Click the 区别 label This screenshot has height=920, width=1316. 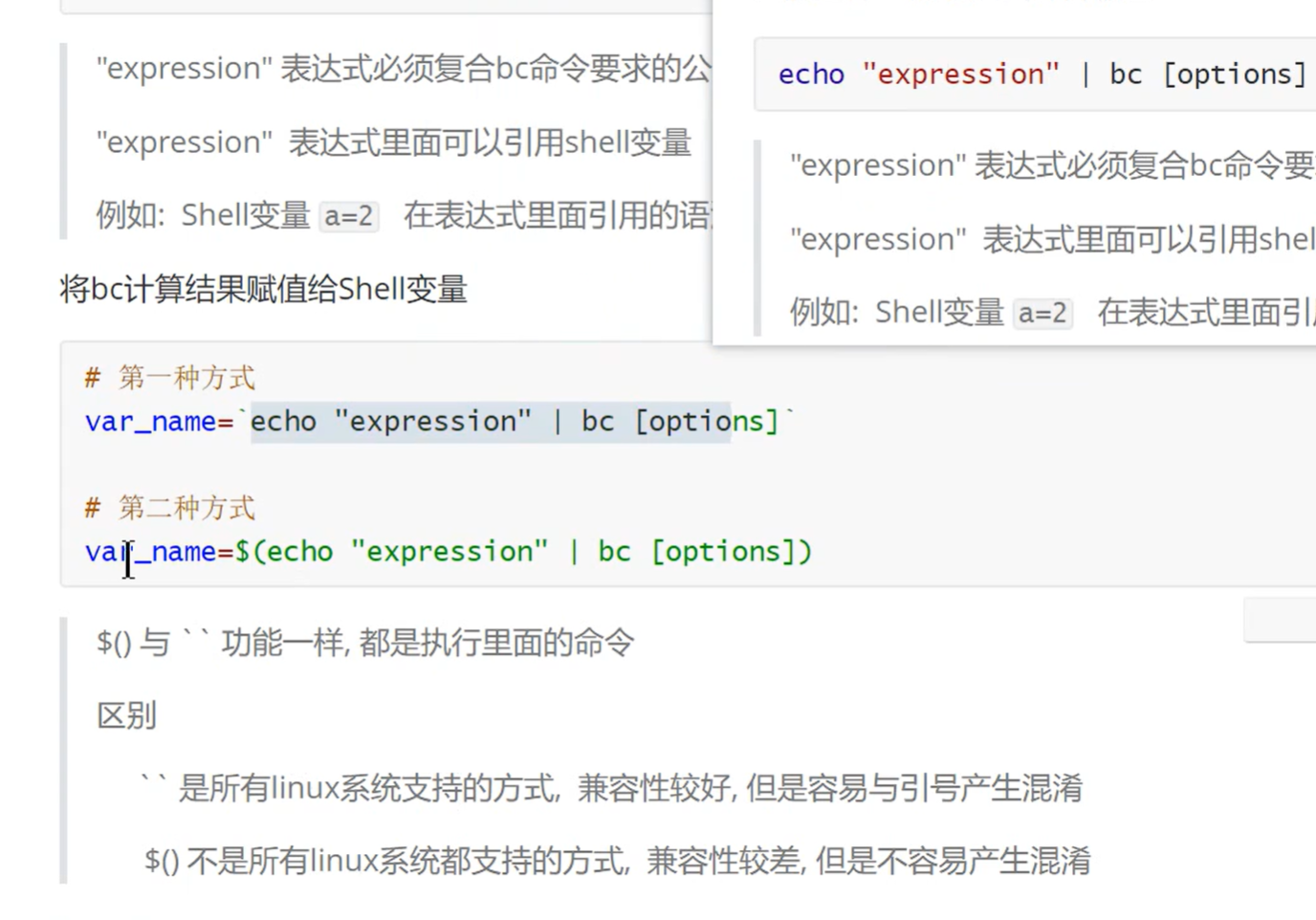click(126, 715)
